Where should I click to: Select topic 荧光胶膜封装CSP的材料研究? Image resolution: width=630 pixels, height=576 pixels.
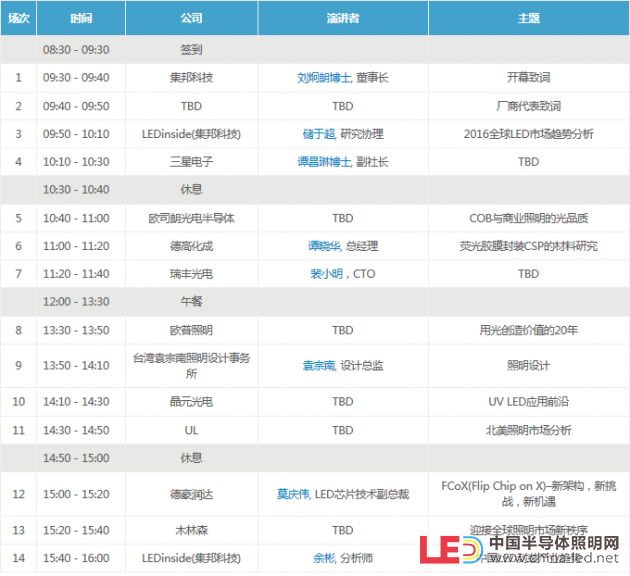(x=529, y=246)
